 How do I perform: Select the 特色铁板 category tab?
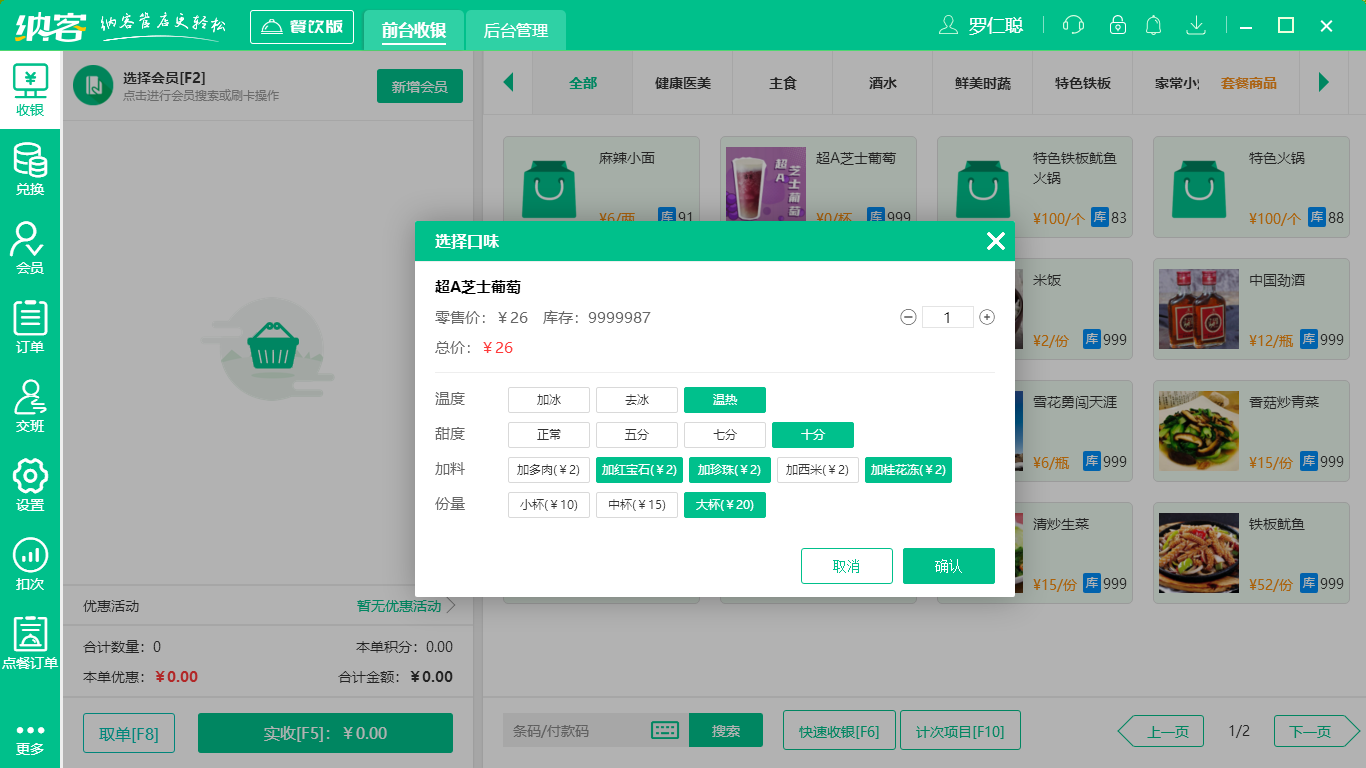pos(1083,83)
